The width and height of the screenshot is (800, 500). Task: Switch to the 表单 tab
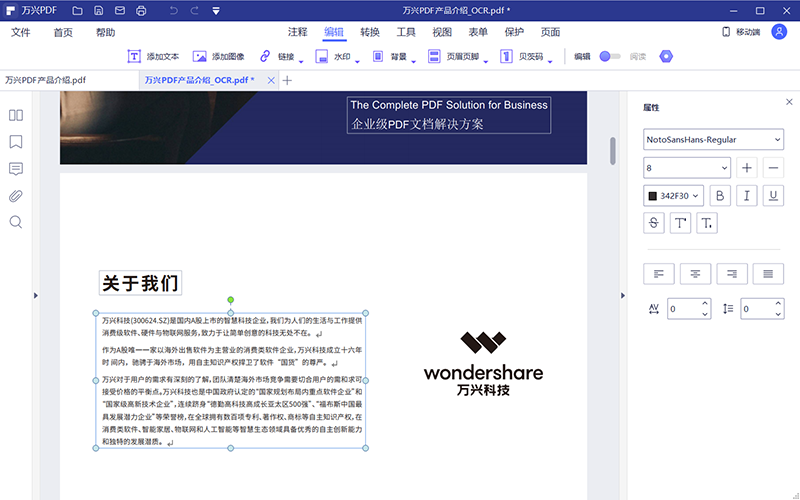point(478,32)
